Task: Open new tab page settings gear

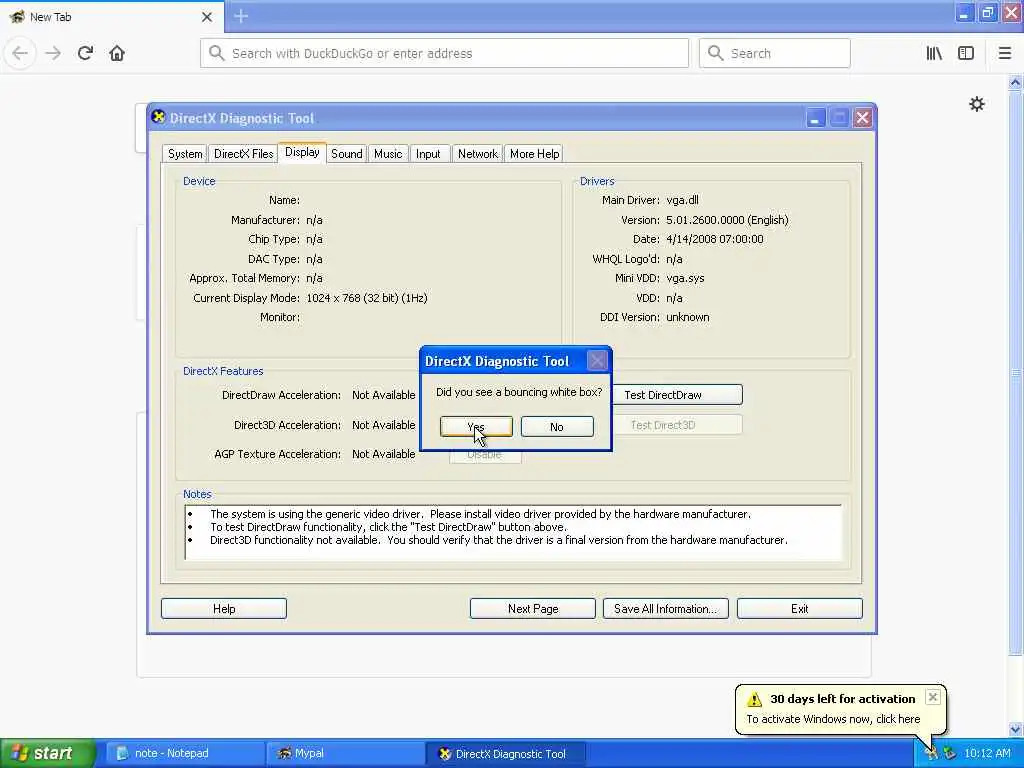Action: [976, 104]
